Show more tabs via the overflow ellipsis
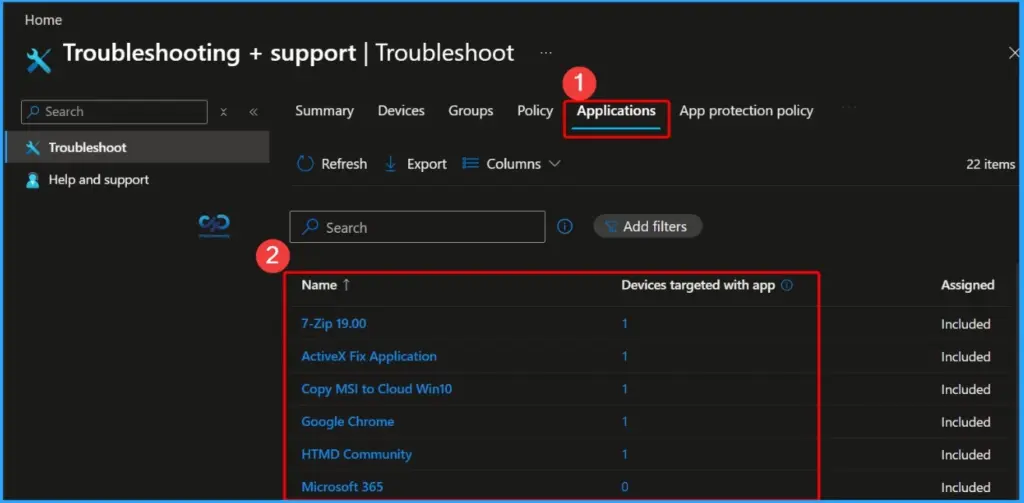Viewport: 1024px width, 503px height. click(x=848, y=106)
